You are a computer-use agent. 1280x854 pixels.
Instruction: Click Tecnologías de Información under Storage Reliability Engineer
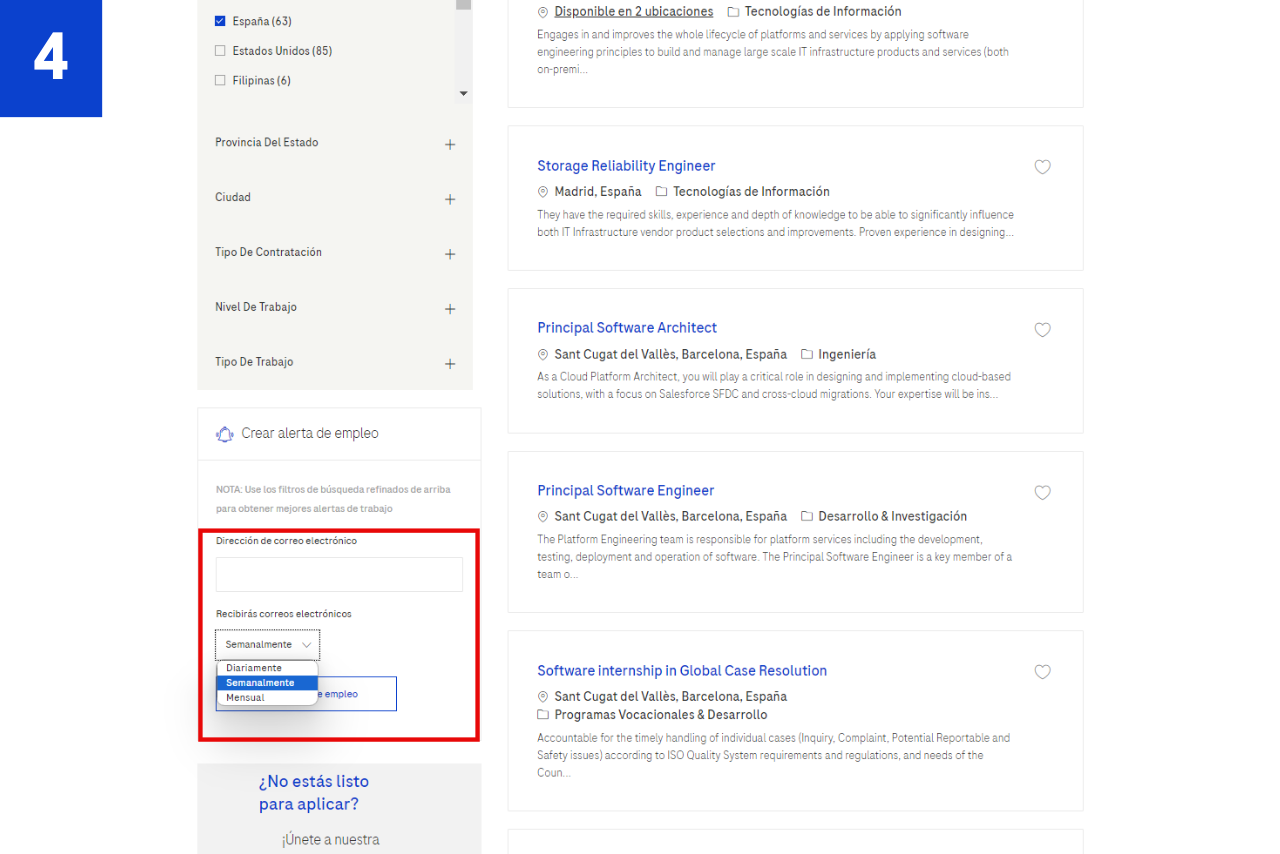pos(751,192)
